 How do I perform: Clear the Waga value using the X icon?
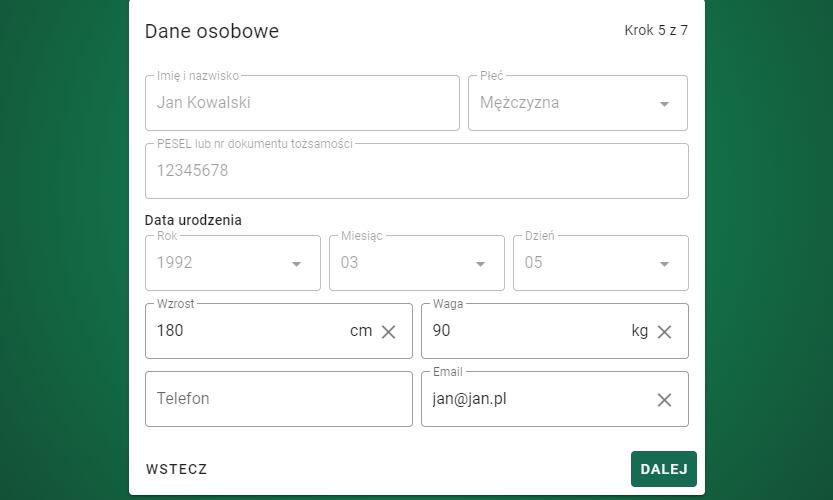(664, 332)
